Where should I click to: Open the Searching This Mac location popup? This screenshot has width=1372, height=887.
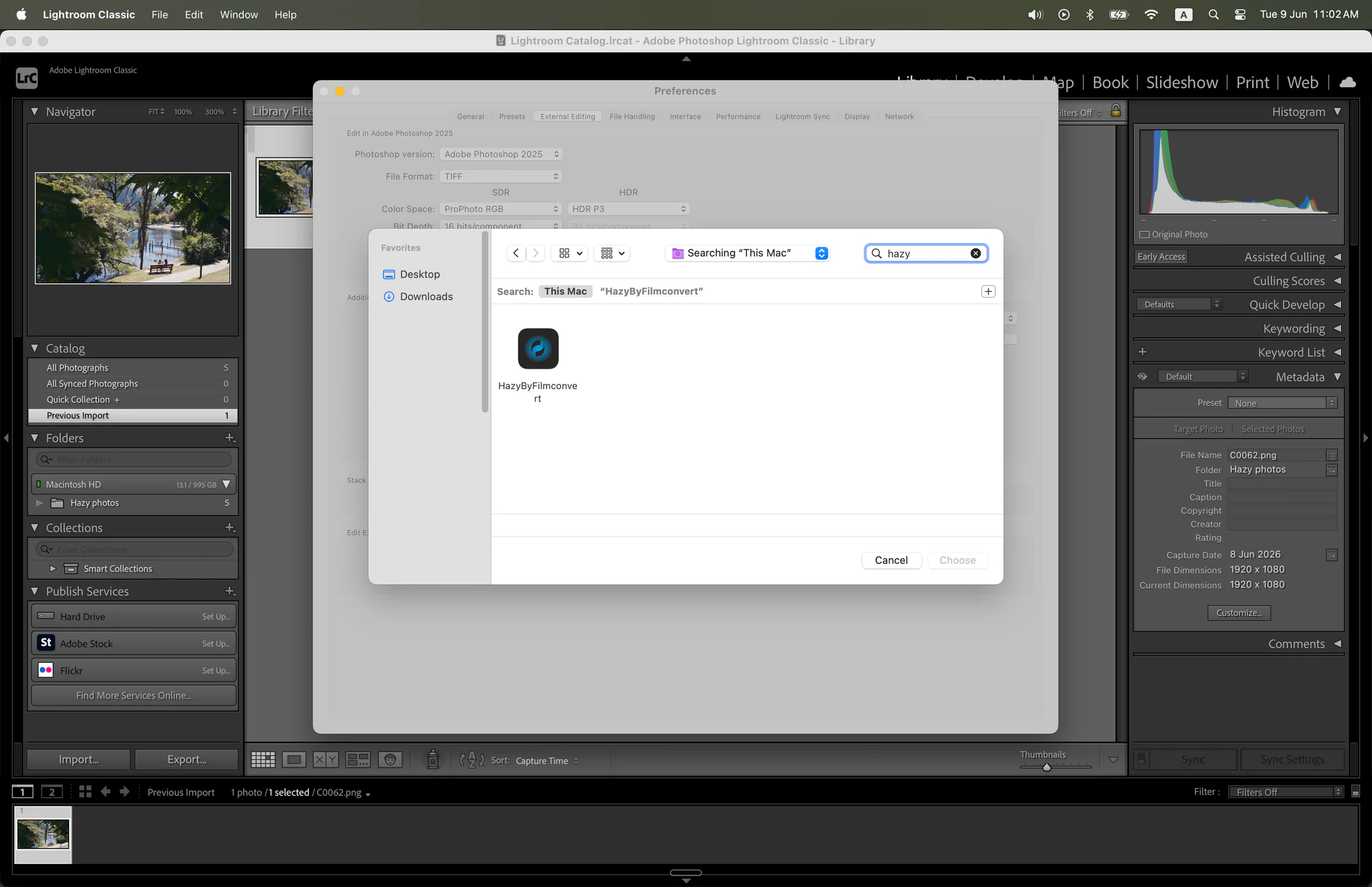pos(747,253)
